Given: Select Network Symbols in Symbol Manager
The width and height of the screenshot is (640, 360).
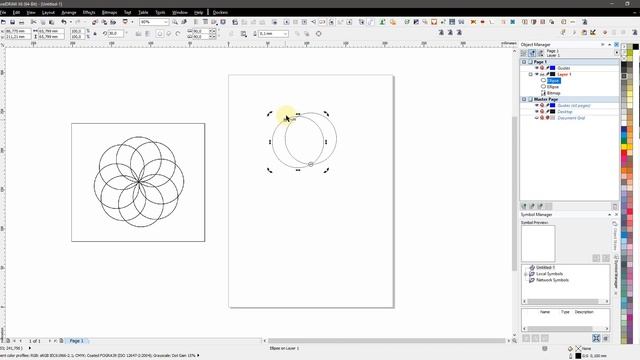Looking at the screenshot, I should pyautogui.click(x=552, y=280).
